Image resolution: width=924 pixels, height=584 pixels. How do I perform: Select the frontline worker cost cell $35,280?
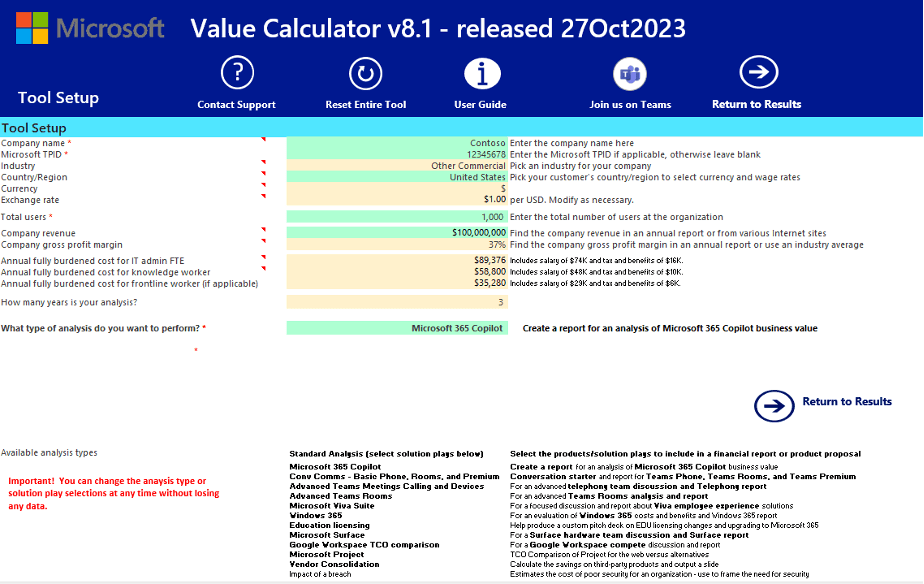(397, 283)
